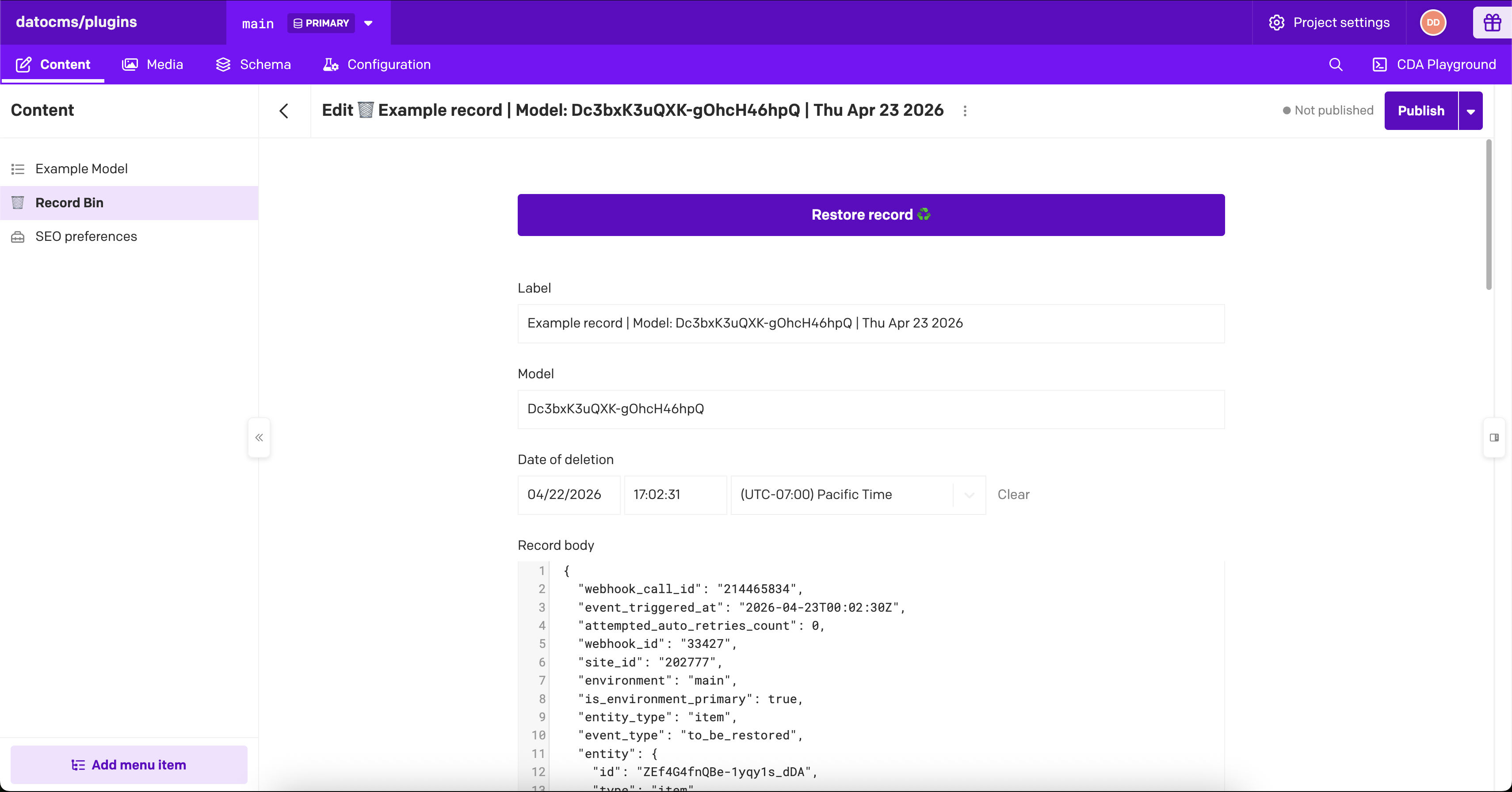Open the Publish button dropdown arrow
This screenshot has height=792, width=1512.
click(1470, 111)
